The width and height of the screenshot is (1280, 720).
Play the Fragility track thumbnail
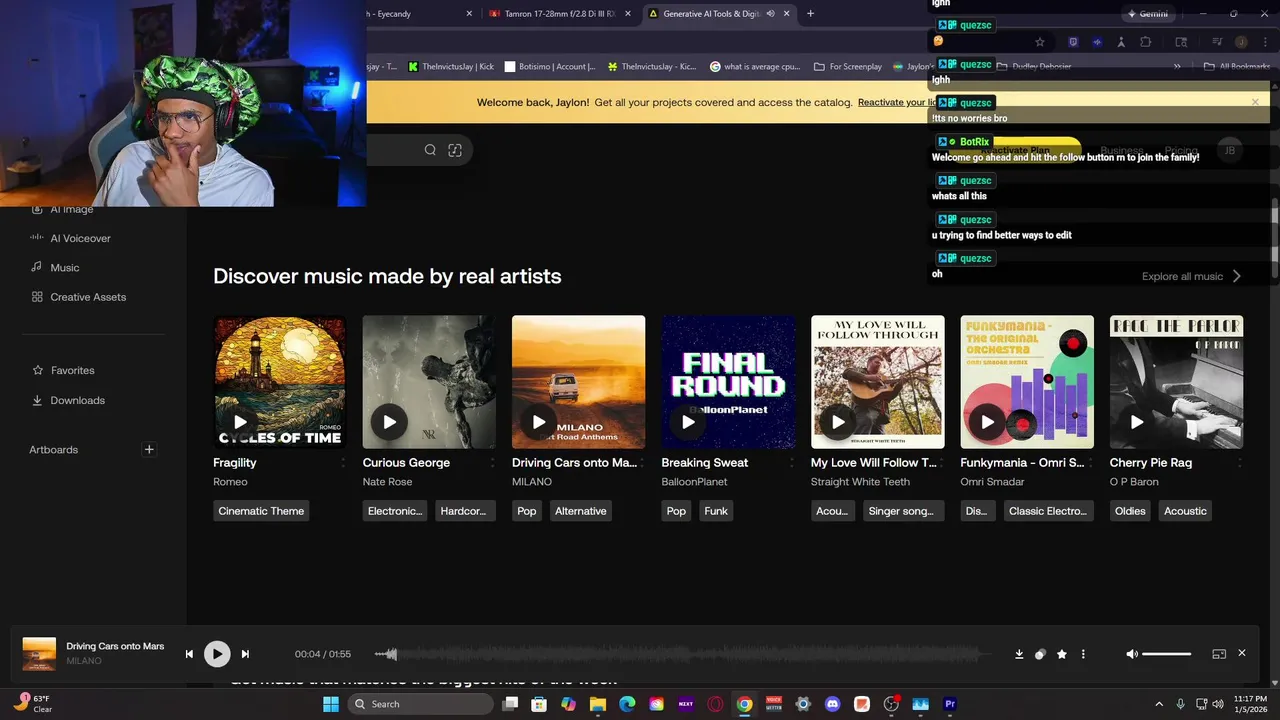pyautogui.click(x=240, y=422)
